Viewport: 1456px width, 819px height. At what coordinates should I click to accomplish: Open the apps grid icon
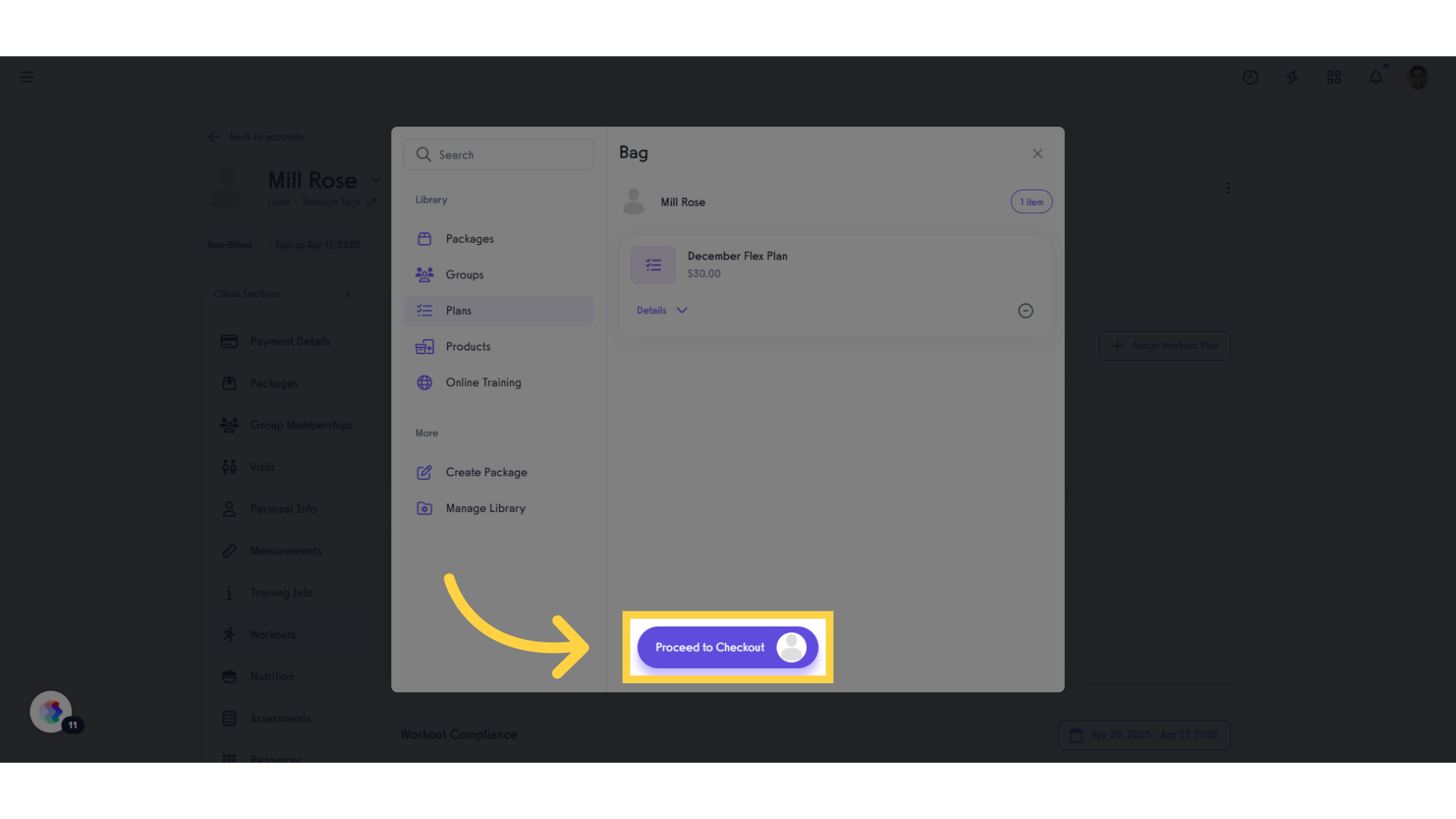point(1334,77)
